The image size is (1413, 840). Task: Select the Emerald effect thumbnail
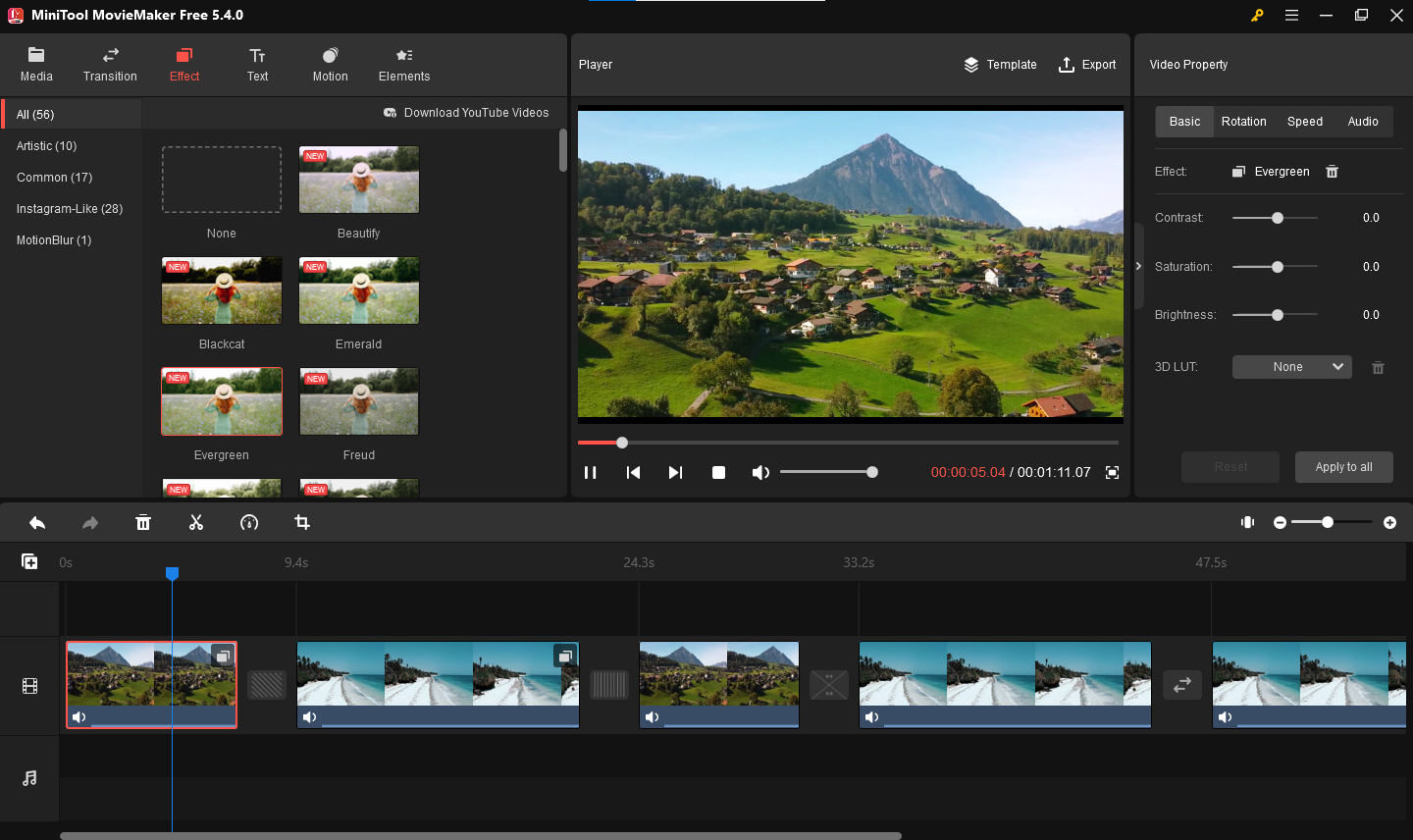(x=359, y=291)
